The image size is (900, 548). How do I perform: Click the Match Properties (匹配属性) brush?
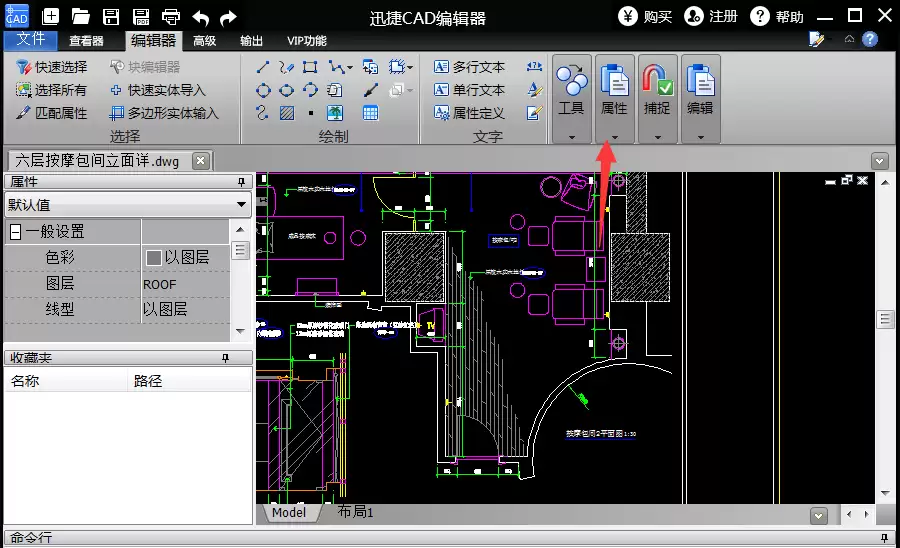point(52,113)
